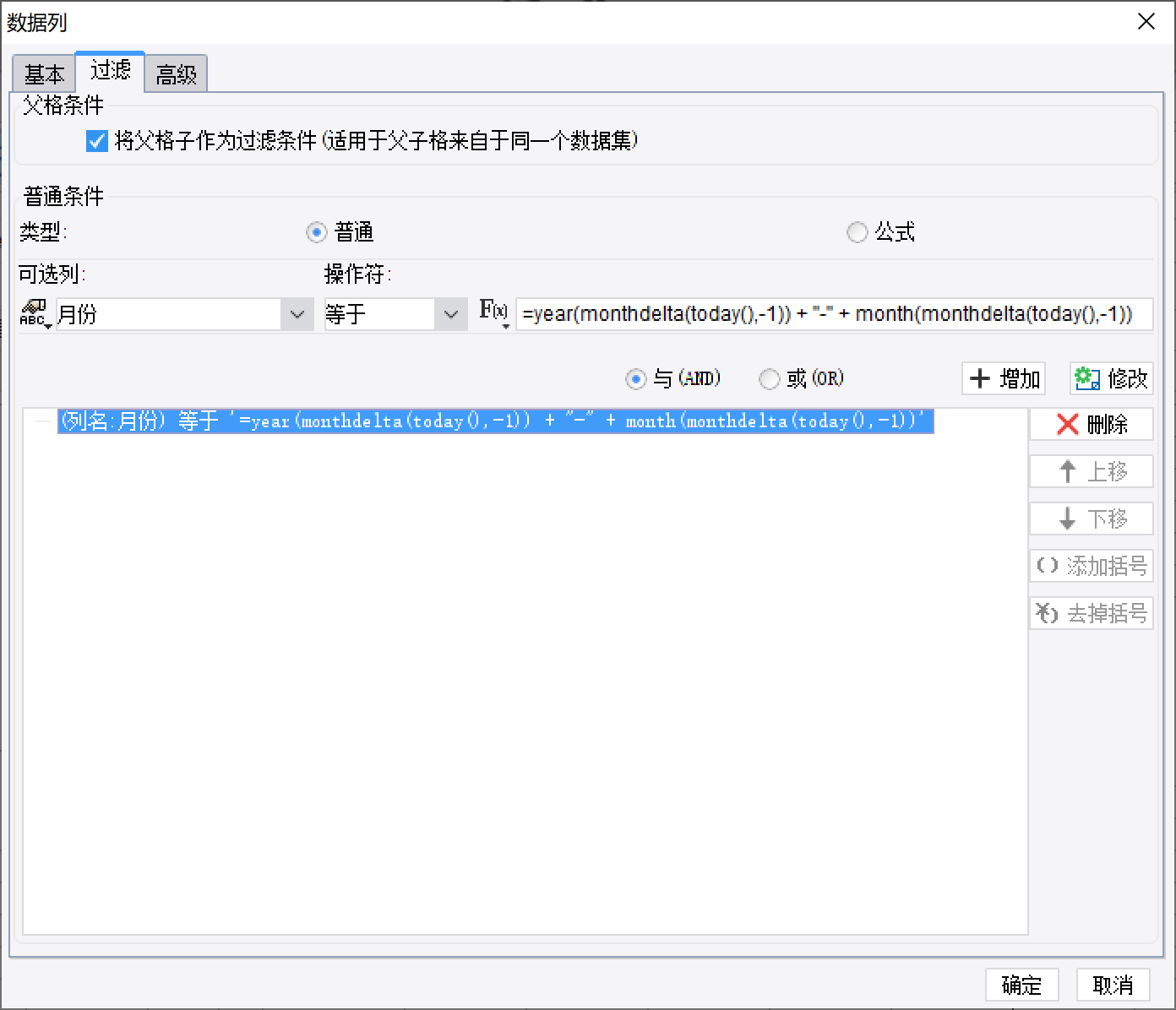Viewport: 1176px width, 1010px height.
Task: Select the 普通 type radio button
Action: [x=317, y=232]
